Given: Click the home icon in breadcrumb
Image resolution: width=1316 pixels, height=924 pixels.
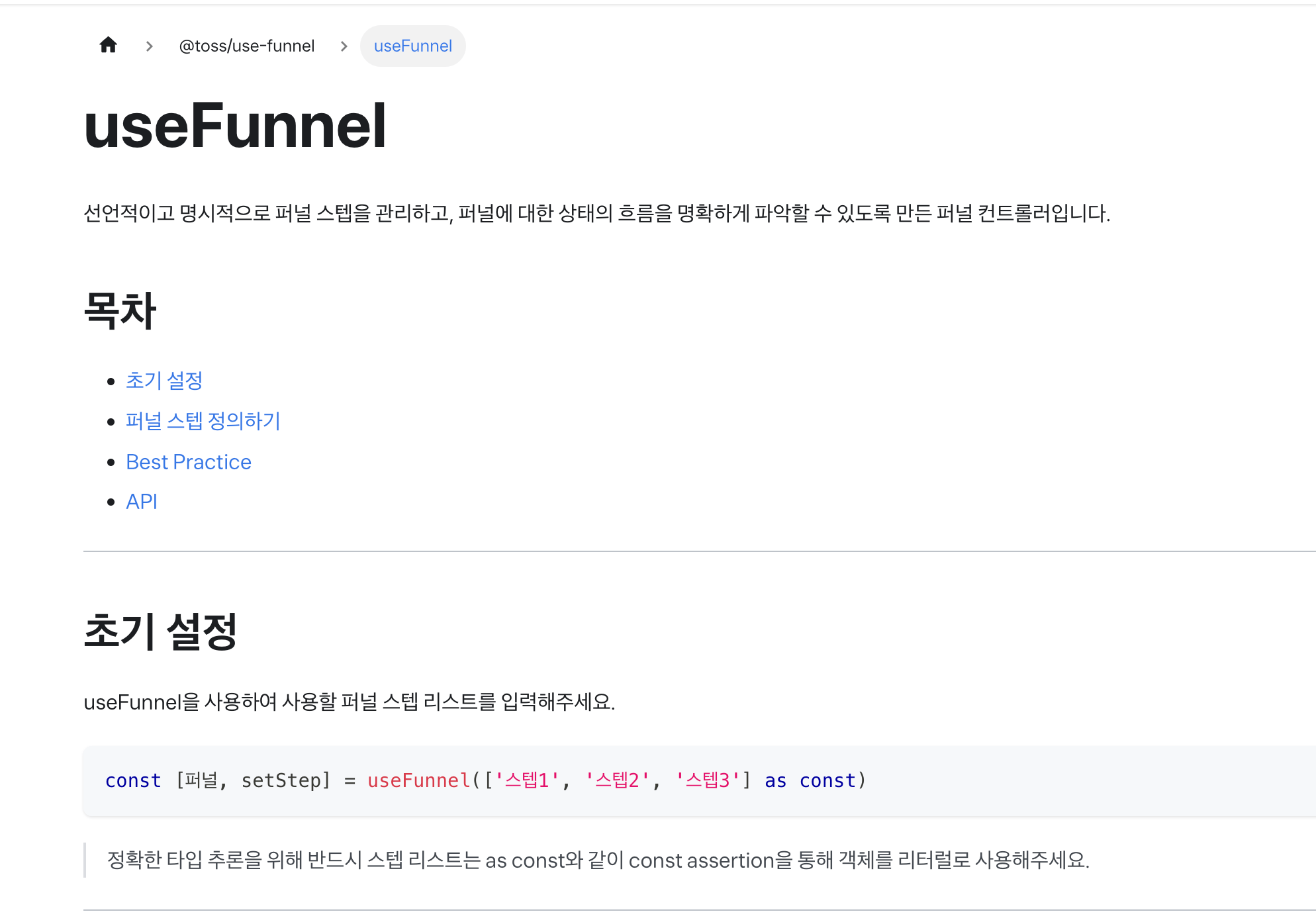Looking at the screenshot, I should pyautogui.click(x=108, y=46).
